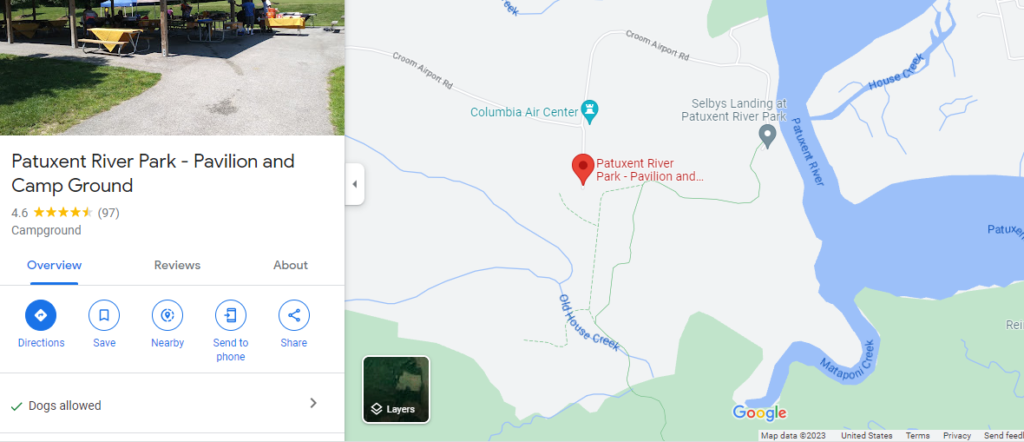Share this location via Share icon
1024x442 pixels.
point(294,316)
